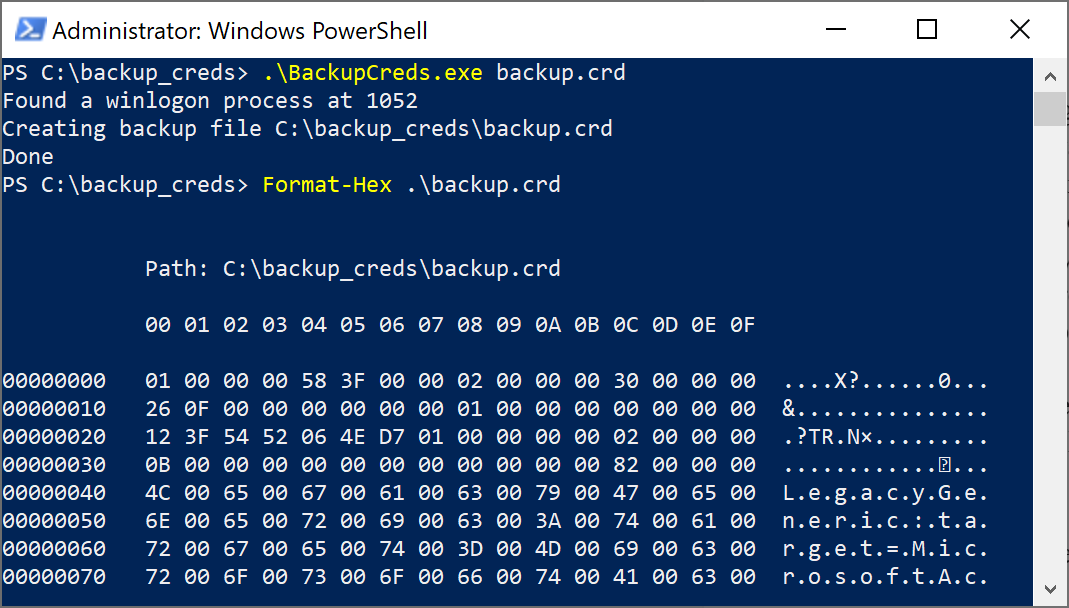This screenshot has height=608, width=1069.
Task: Click the maximize window icon
Action: click(x=927, y=30)
